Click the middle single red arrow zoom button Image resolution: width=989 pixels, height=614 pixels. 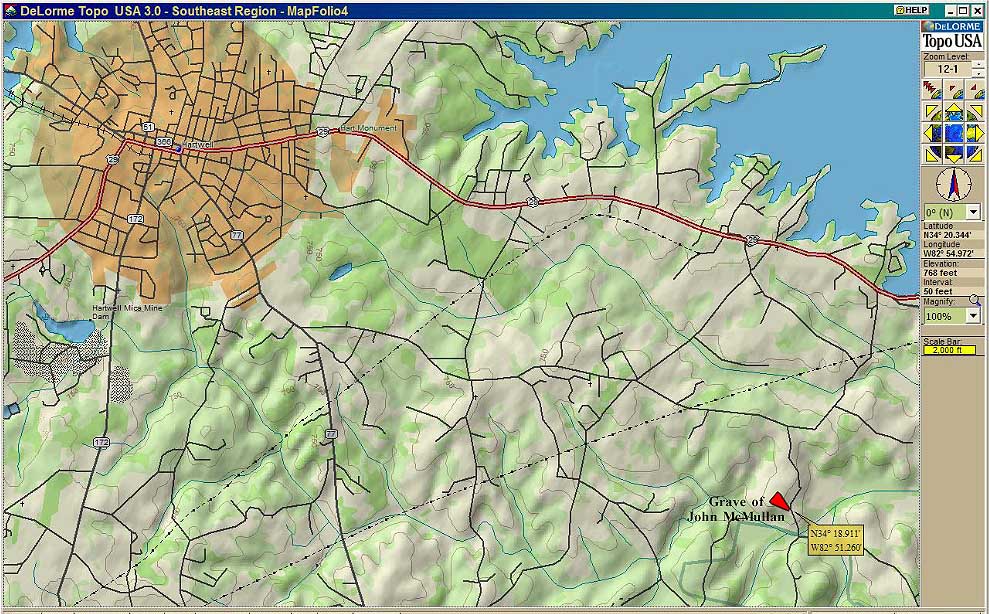click(x=954, y=90)
